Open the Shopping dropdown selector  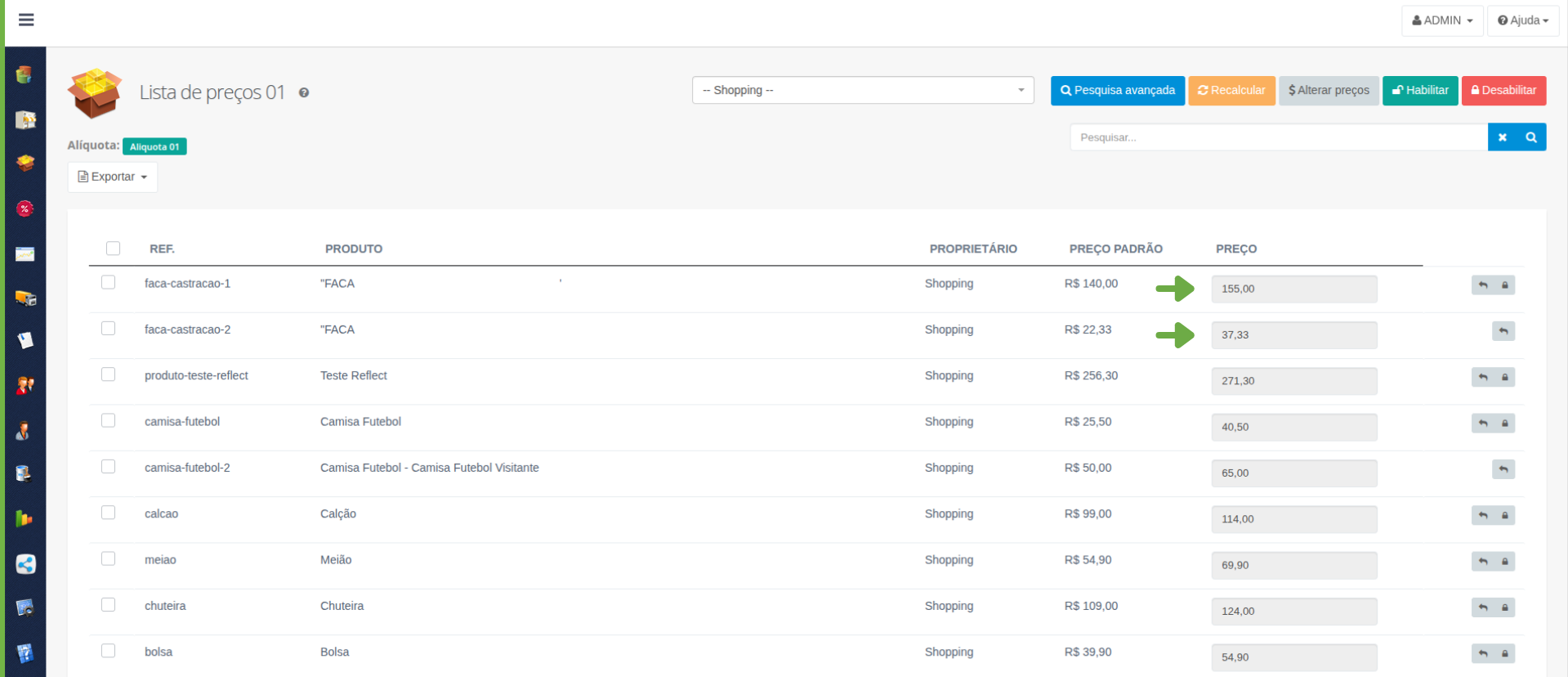tap(862, 90)
